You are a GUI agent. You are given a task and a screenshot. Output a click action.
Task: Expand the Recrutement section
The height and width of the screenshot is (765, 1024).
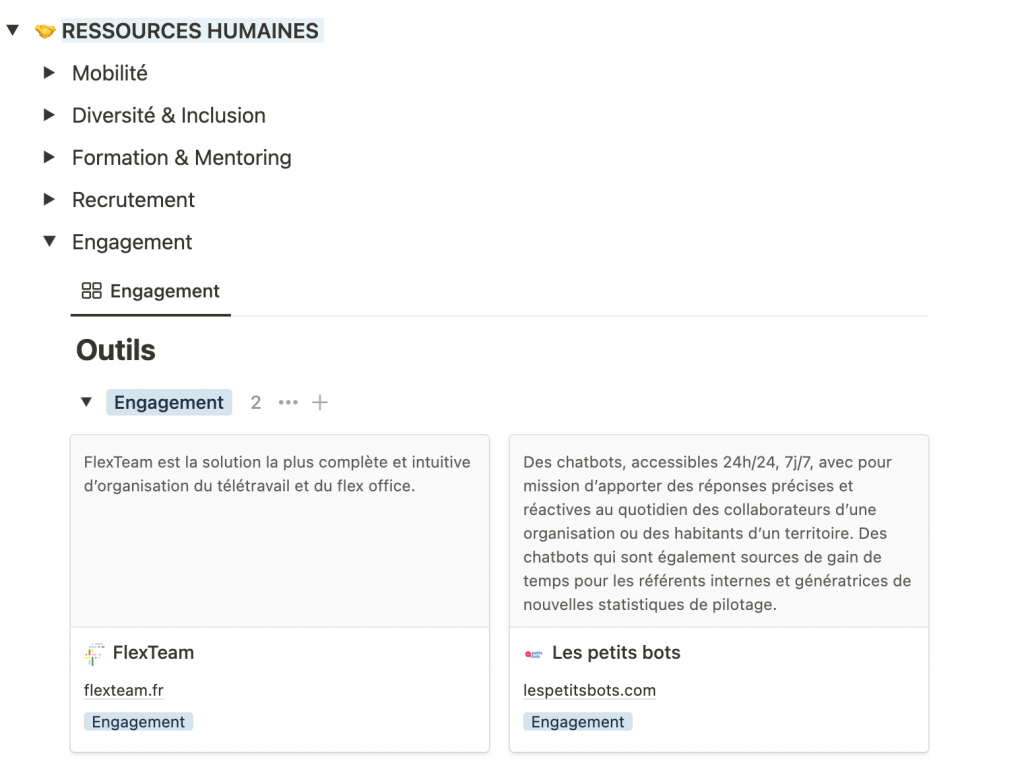tap(48, 199)
